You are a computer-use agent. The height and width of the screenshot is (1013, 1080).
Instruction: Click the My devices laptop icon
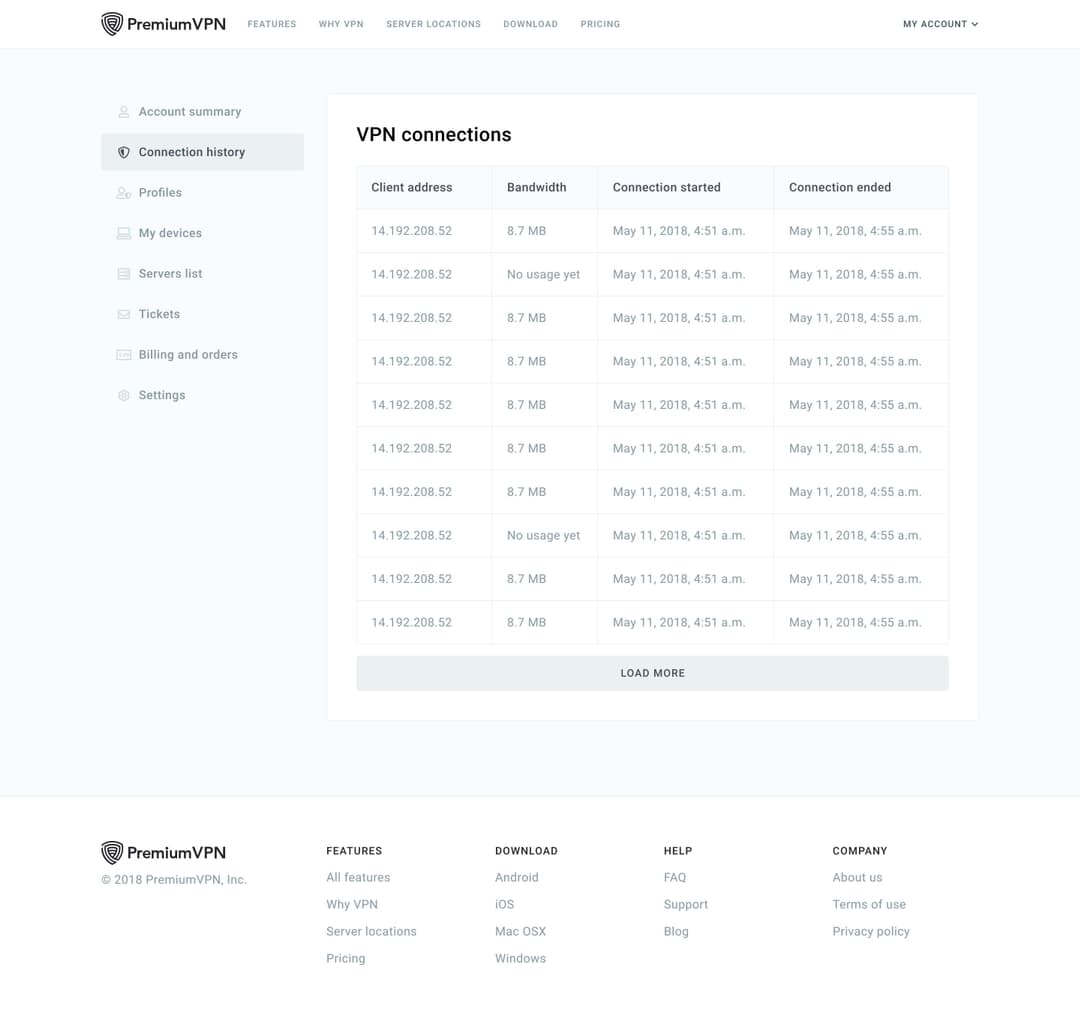(123, 232)
